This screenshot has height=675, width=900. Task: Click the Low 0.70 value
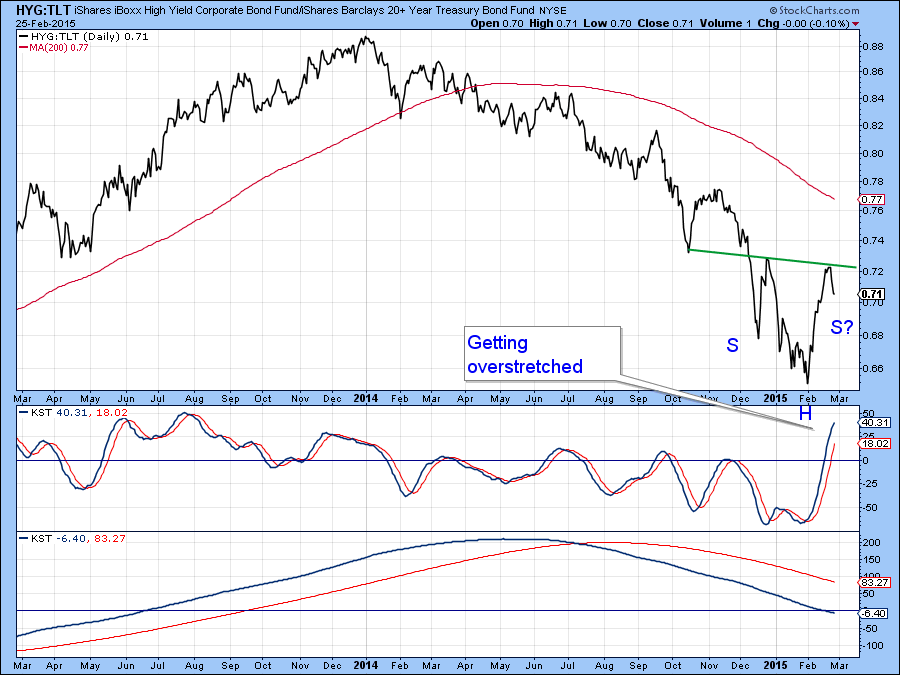607,24
